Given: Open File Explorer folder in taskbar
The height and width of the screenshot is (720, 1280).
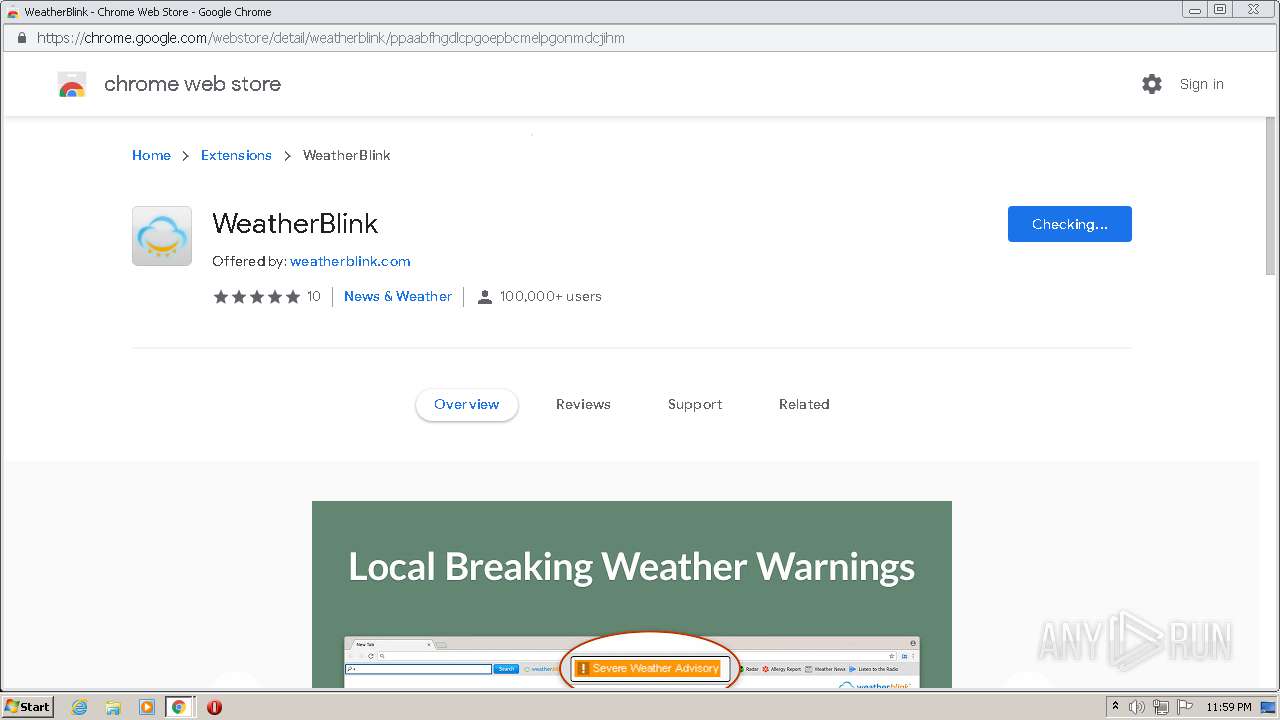Looking at the screenshot, I should click(x=113, y=707).
